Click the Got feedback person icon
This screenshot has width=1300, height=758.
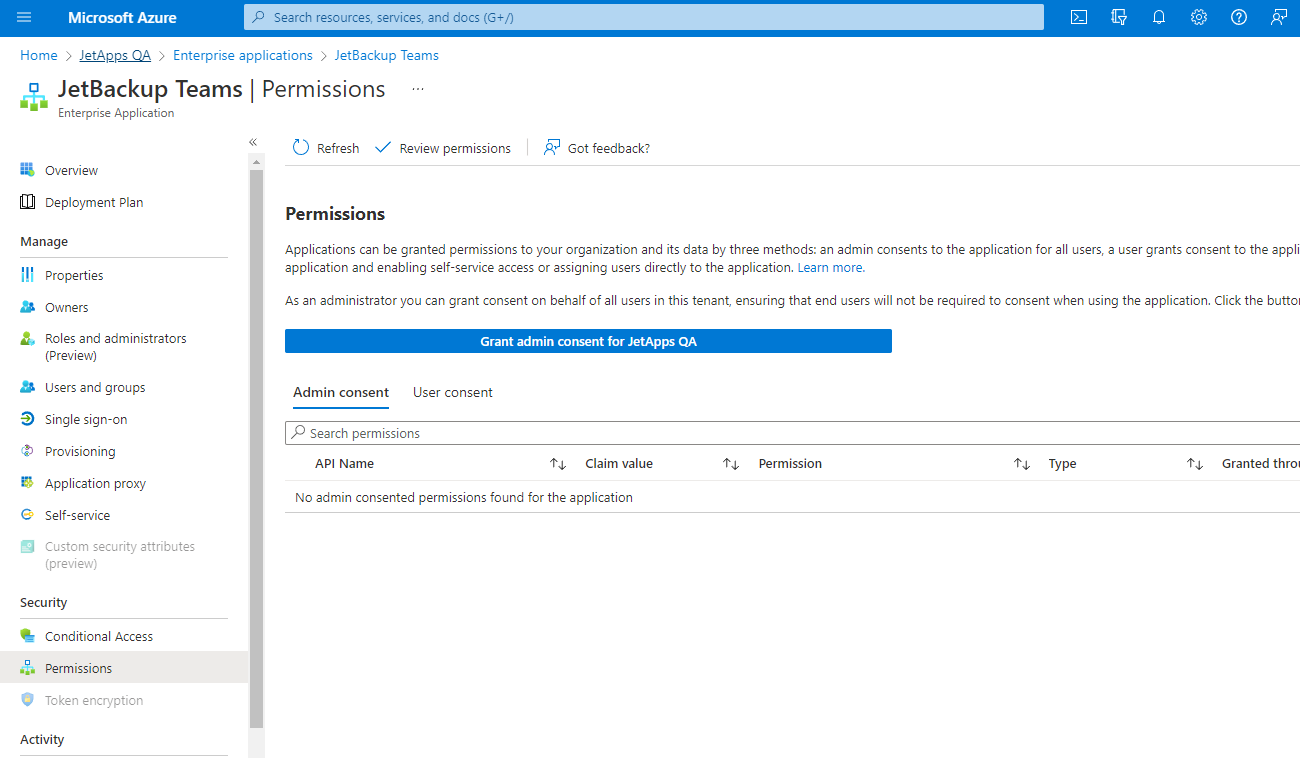552,148
